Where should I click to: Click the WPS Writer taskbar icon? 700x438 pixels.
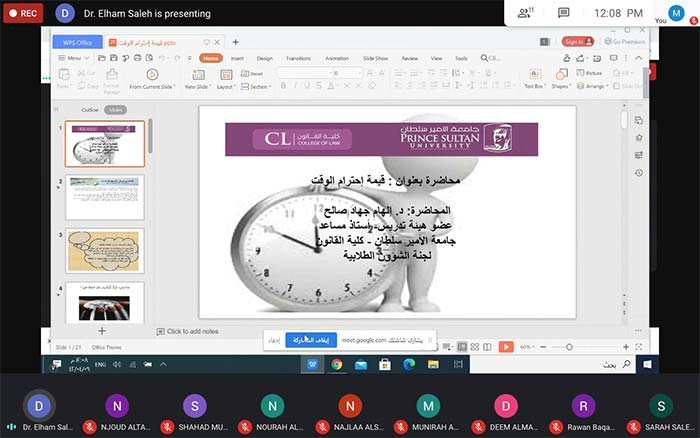tap(312, 365)
